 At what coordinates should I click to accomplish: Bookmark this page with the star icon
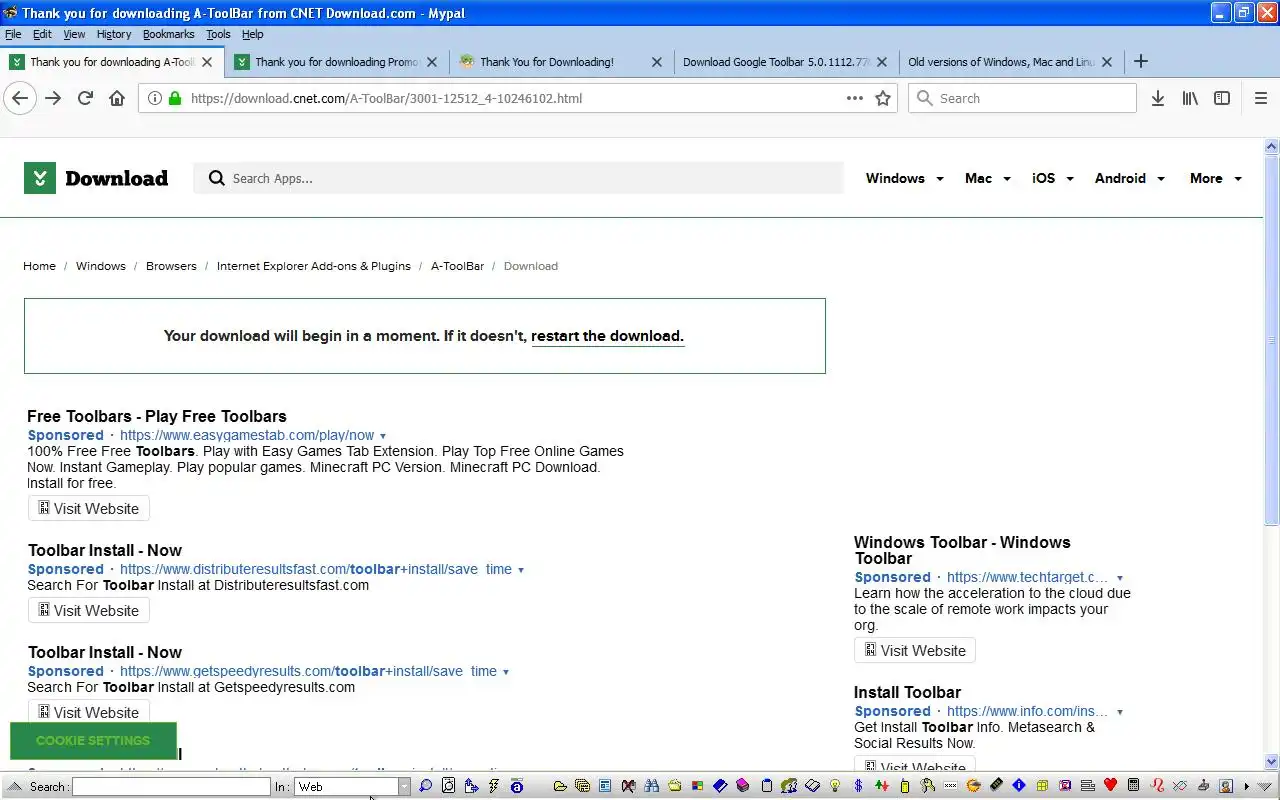pyautogui.click(x=883, y=98)
